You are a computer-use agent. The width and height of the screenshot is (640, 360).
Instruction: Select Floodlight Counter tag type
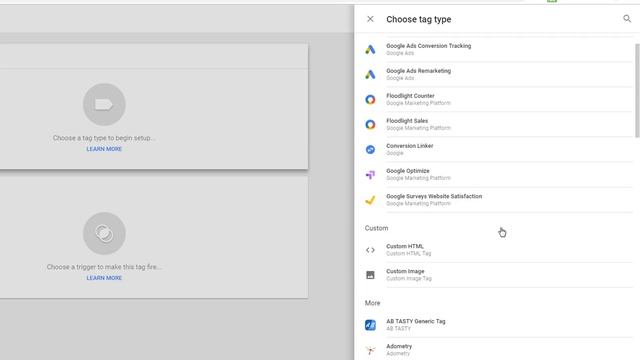(498, 99)
